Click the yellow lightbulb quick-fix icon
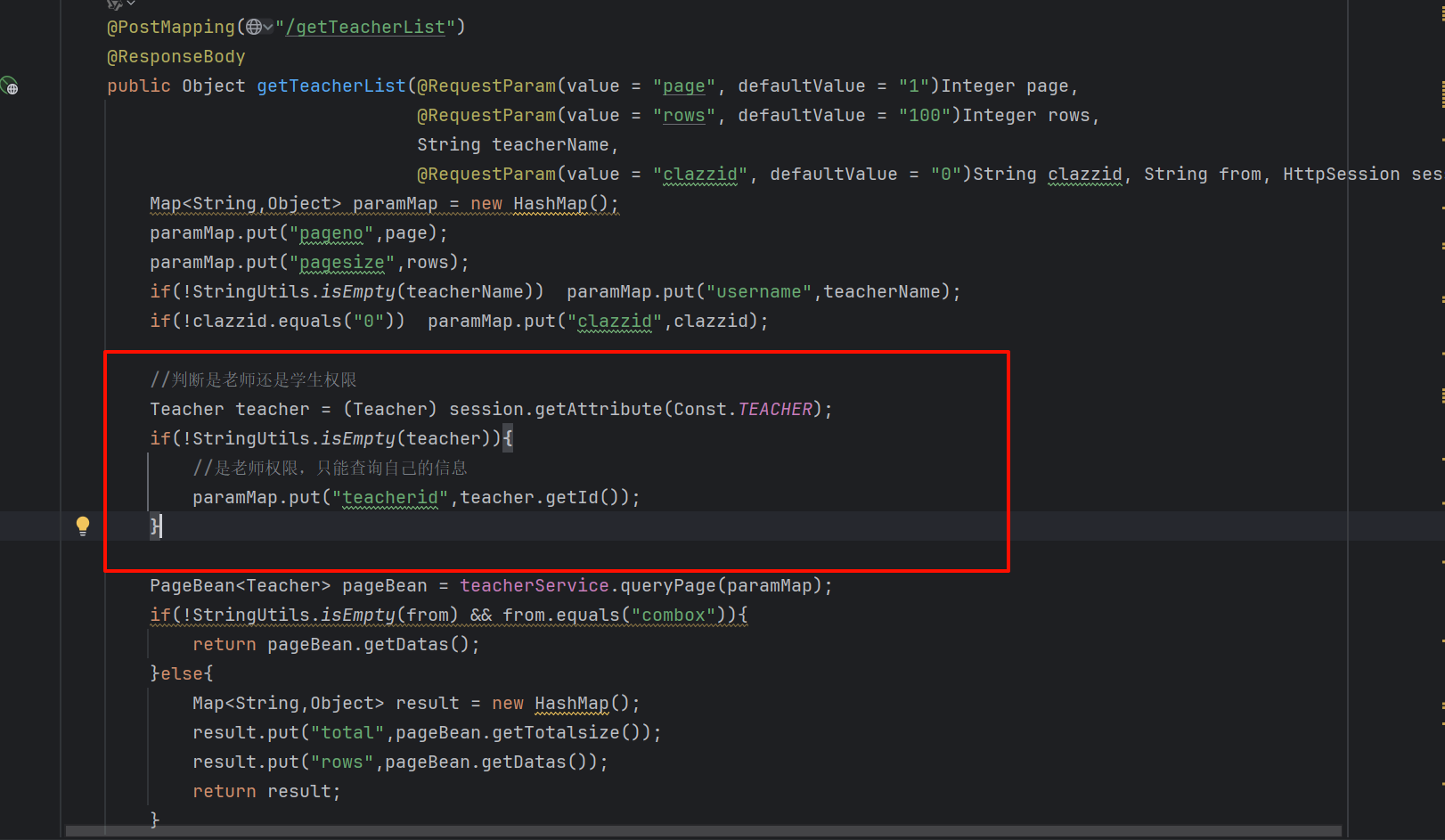 [83, 526]
